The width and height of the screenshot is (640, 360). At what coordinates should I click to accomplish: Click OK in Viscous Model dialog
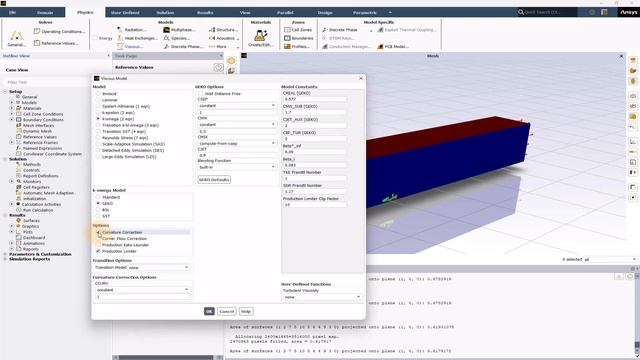click(x=209, y=311)
